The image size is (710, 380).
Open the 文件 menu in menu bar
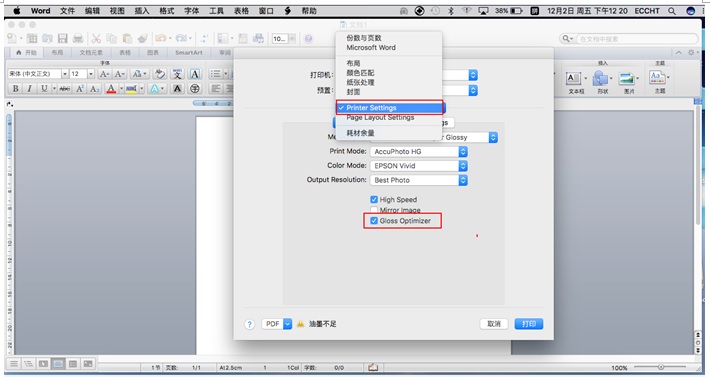click(67, 11)
